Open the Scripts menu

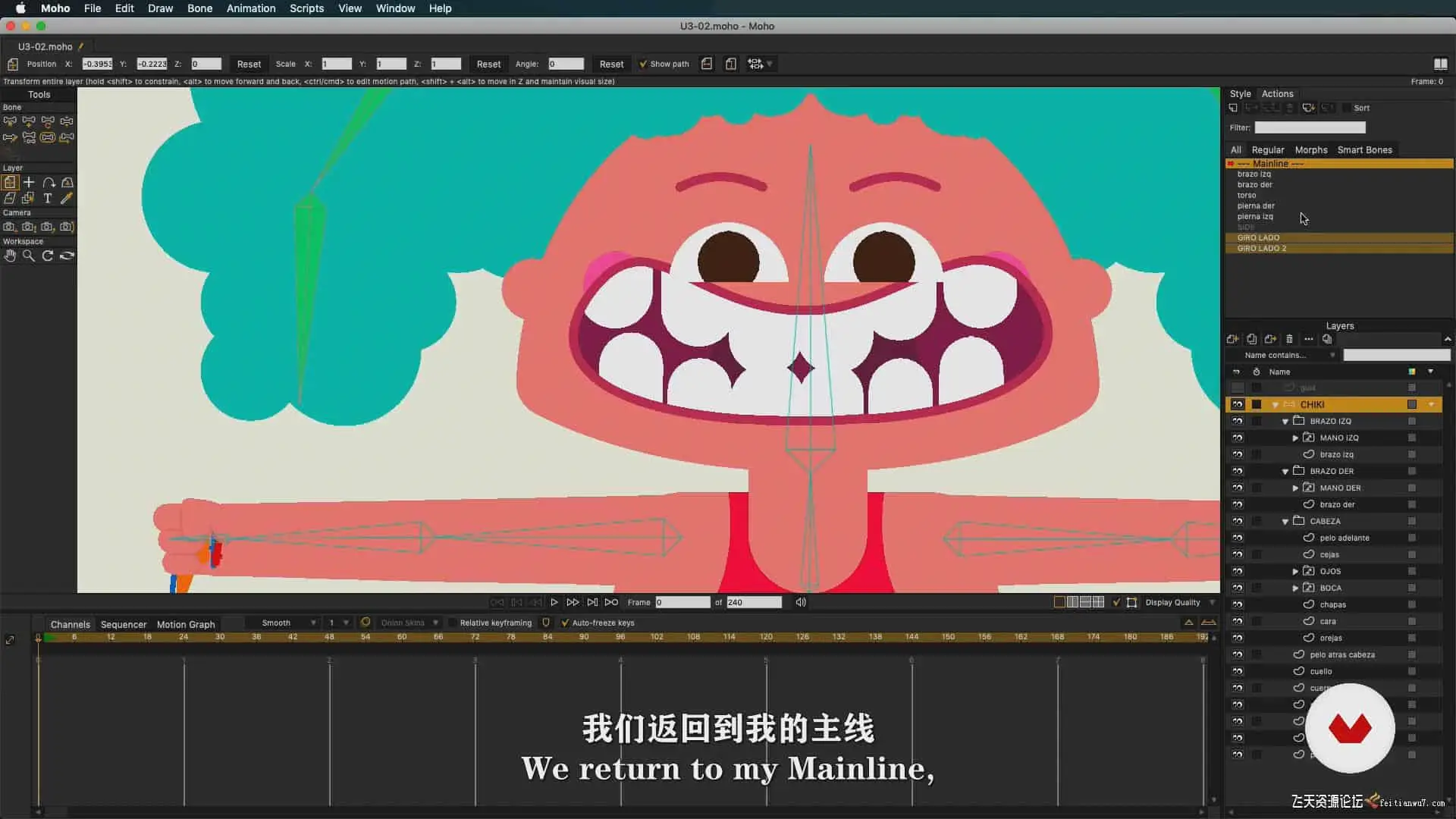(x=306, y=8)
